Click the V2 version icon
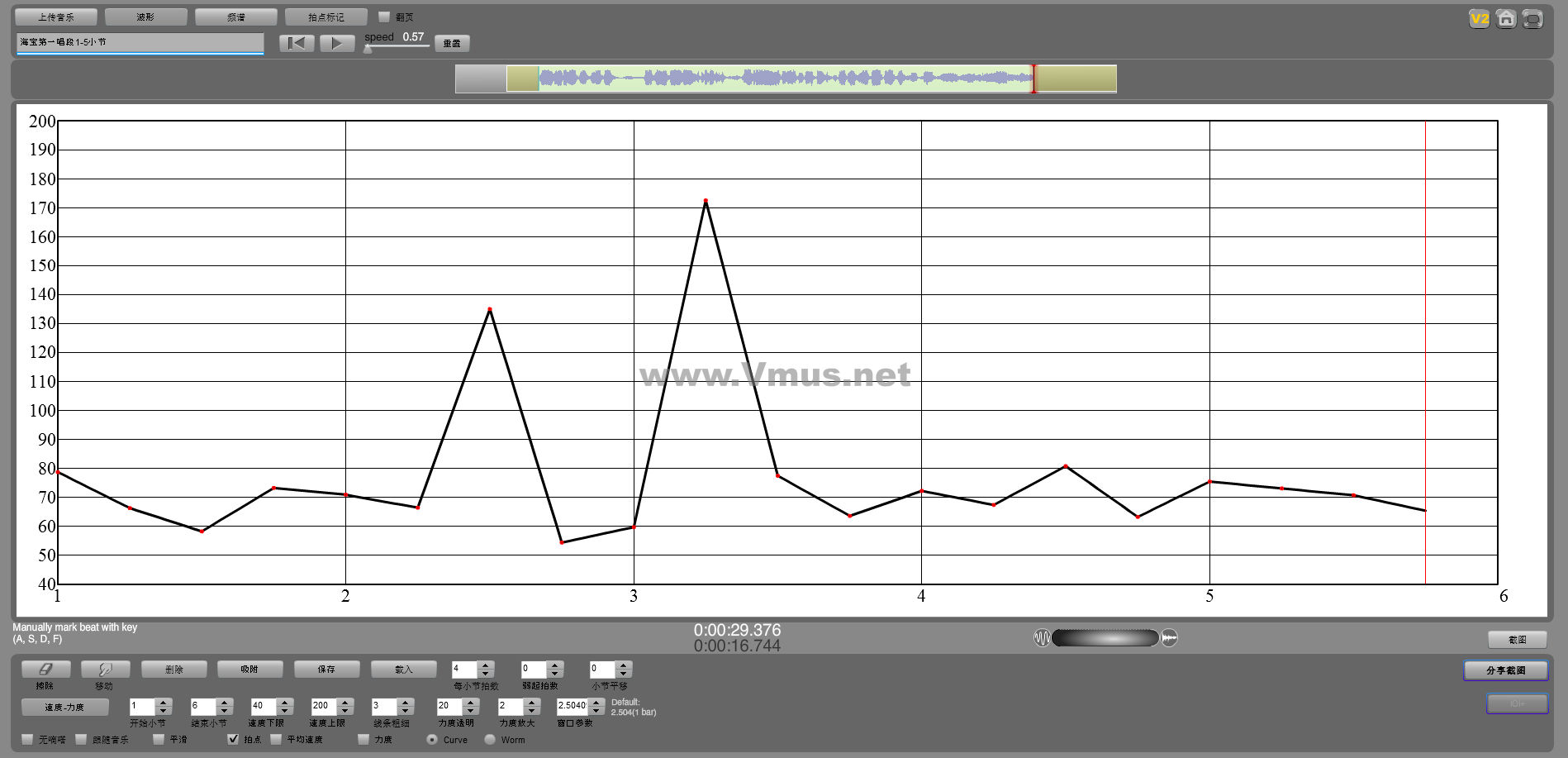Viewport: 1568px width, 758px height. click(1479, 19)
